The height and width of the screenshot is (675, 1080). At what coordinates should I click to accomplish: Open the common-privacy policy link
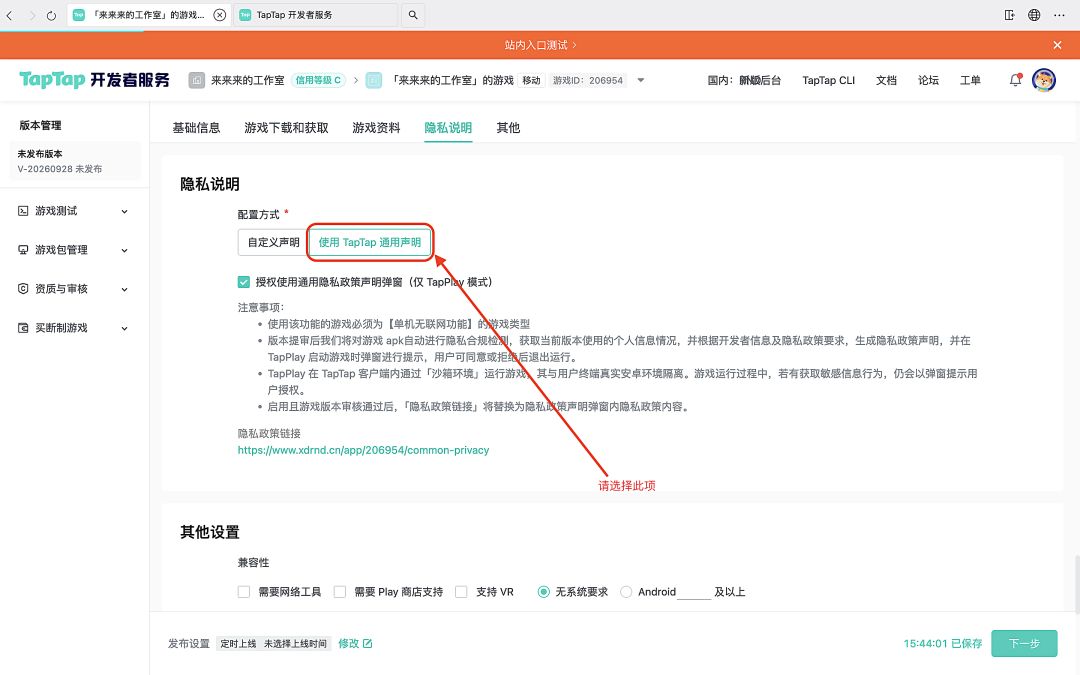click(364, 450)
